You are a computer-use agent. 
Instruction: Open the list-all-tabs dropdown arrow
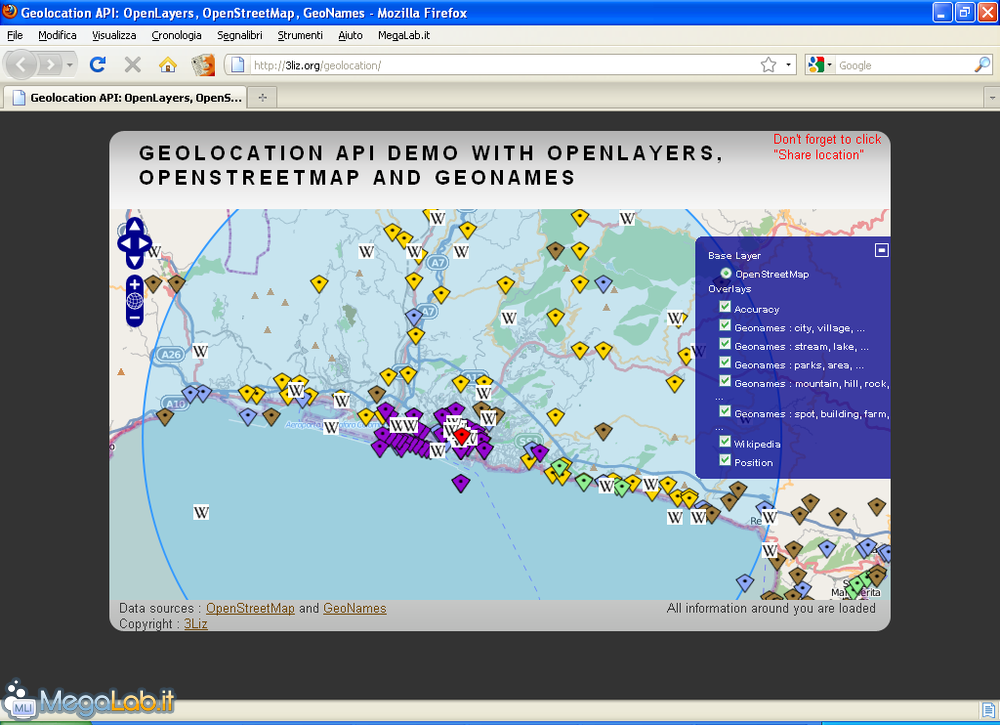pyautogui.click(x=992, y=98)
